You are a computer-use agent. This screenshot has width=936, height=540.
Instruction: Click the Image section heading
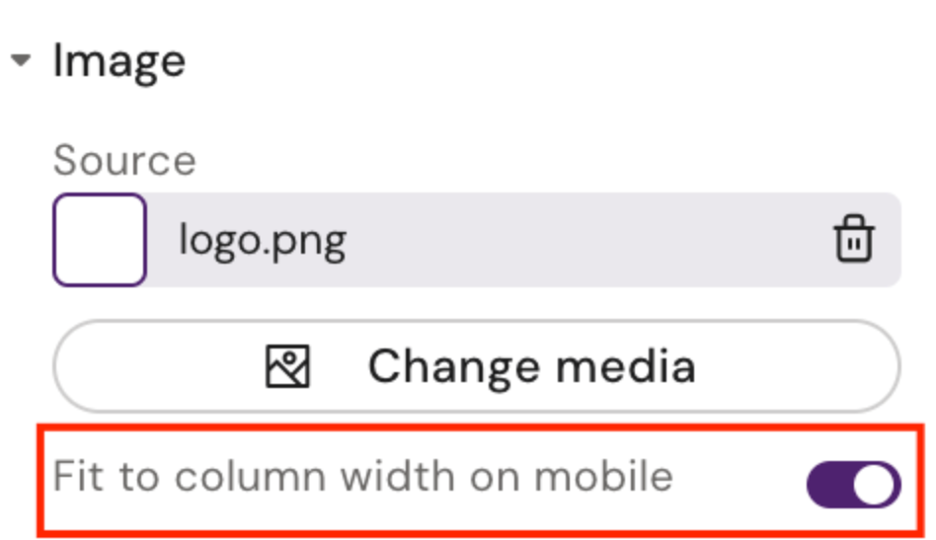pyautogui.click(x=119, y=61)
